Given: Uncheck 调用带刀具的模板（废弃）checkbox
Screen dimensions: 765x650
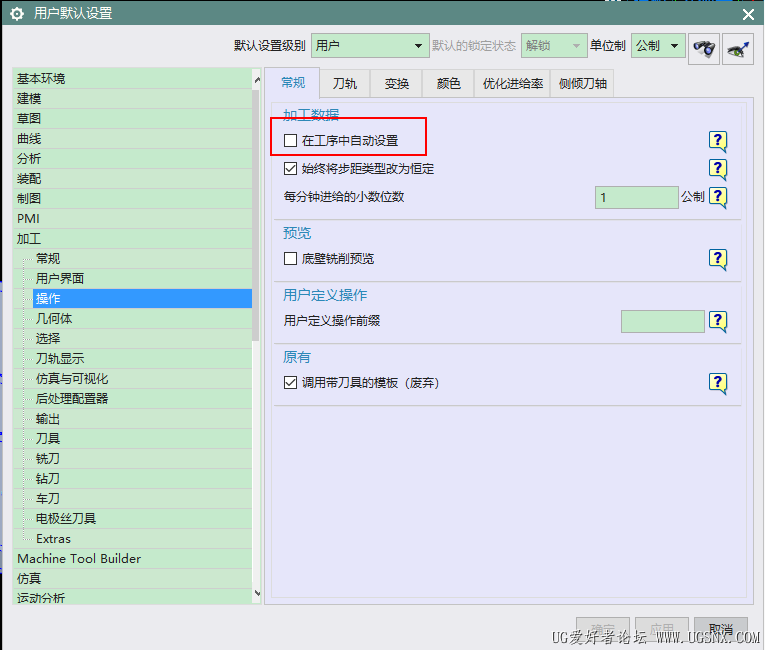Looking at the screenshot, I should pos(290,383).
